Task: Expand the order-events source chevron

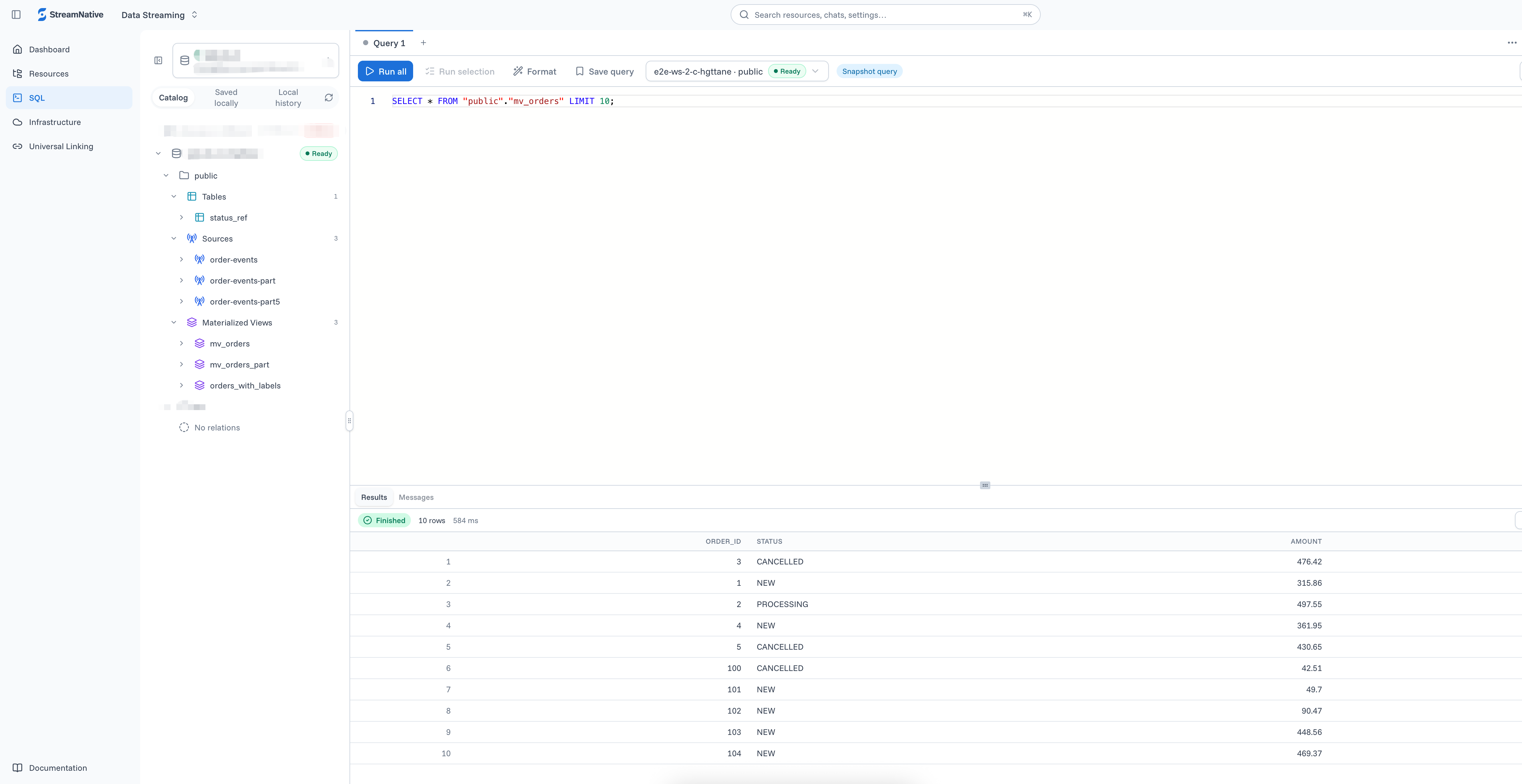Action: click(x=182, y=259)
